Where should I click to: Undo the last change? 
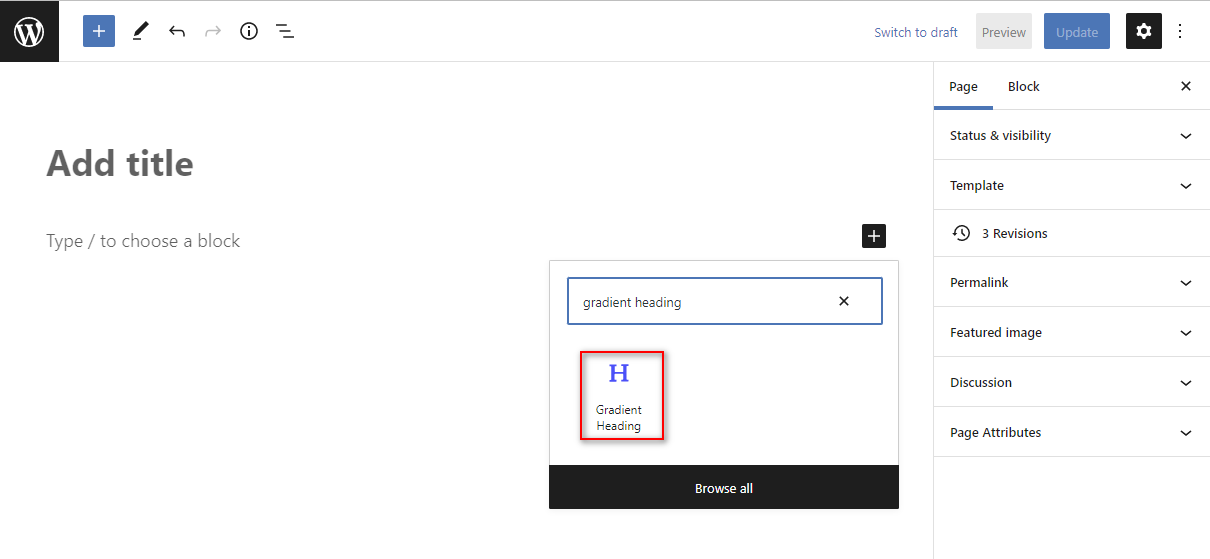coord(177,31)
